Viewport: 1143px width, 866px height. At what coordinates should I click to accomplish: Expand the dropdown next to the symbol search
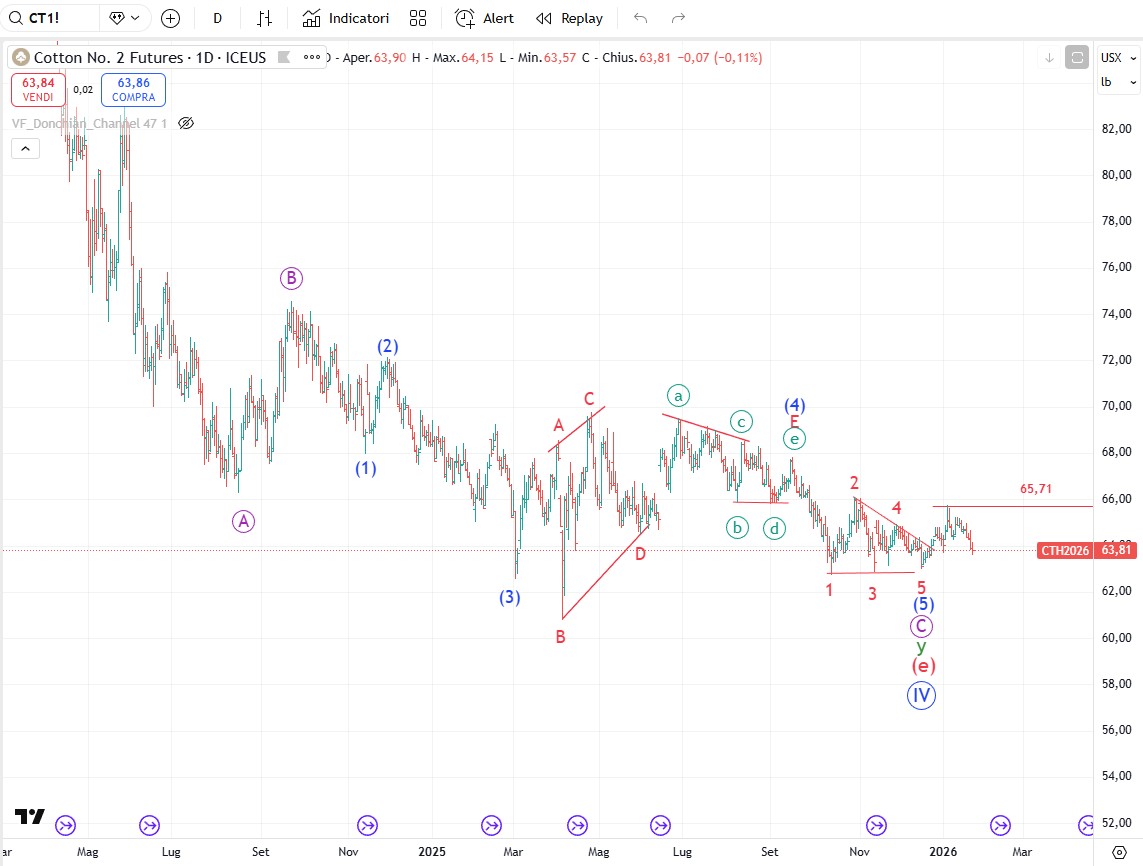coord(127,18)
